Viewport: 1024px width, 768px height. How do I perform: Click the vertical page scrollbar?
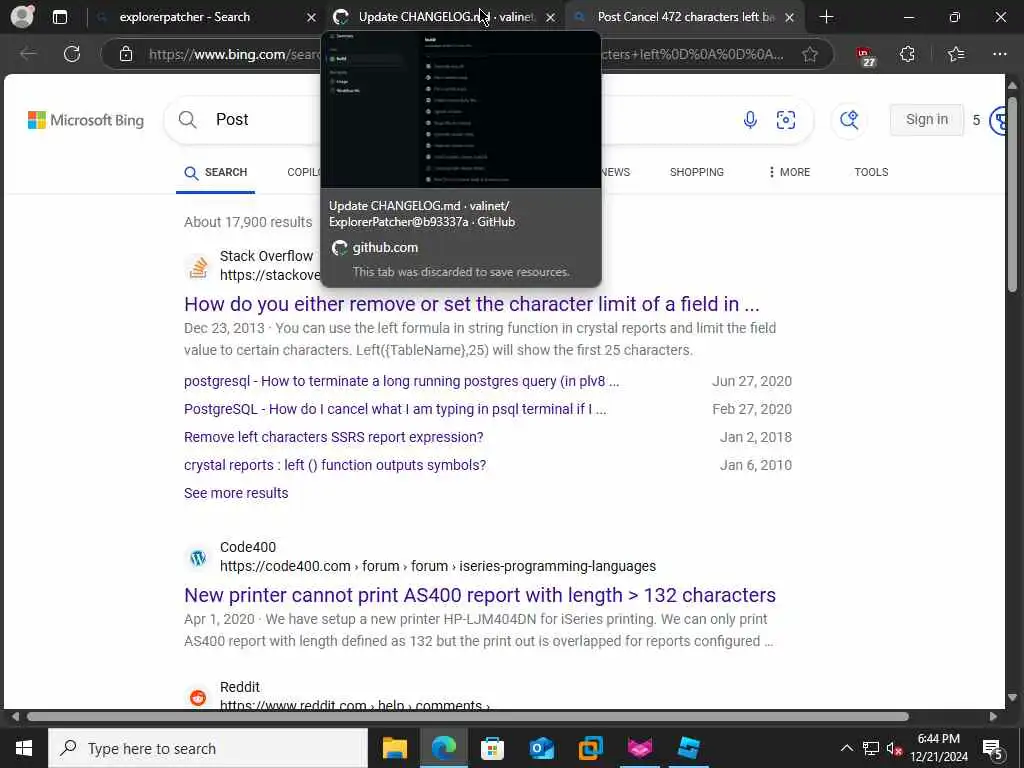1012,194
